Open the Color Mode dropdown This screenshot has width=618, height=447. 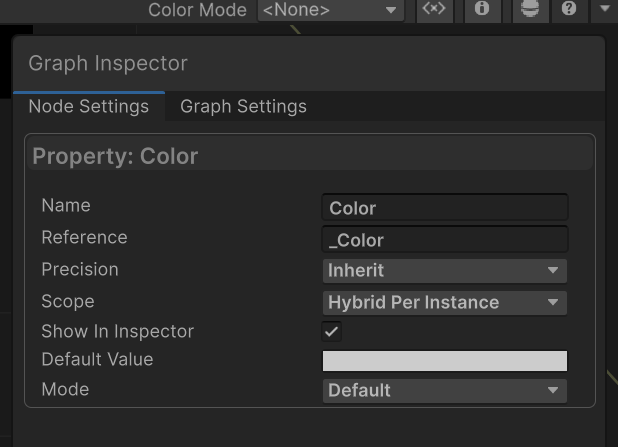pos(330,10)
